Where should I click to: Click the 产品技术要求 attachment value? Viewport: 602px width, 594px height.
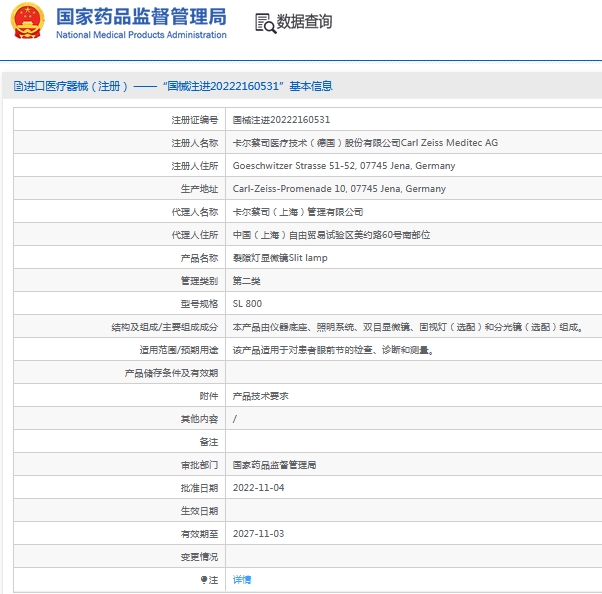click(x=260, y=396)
